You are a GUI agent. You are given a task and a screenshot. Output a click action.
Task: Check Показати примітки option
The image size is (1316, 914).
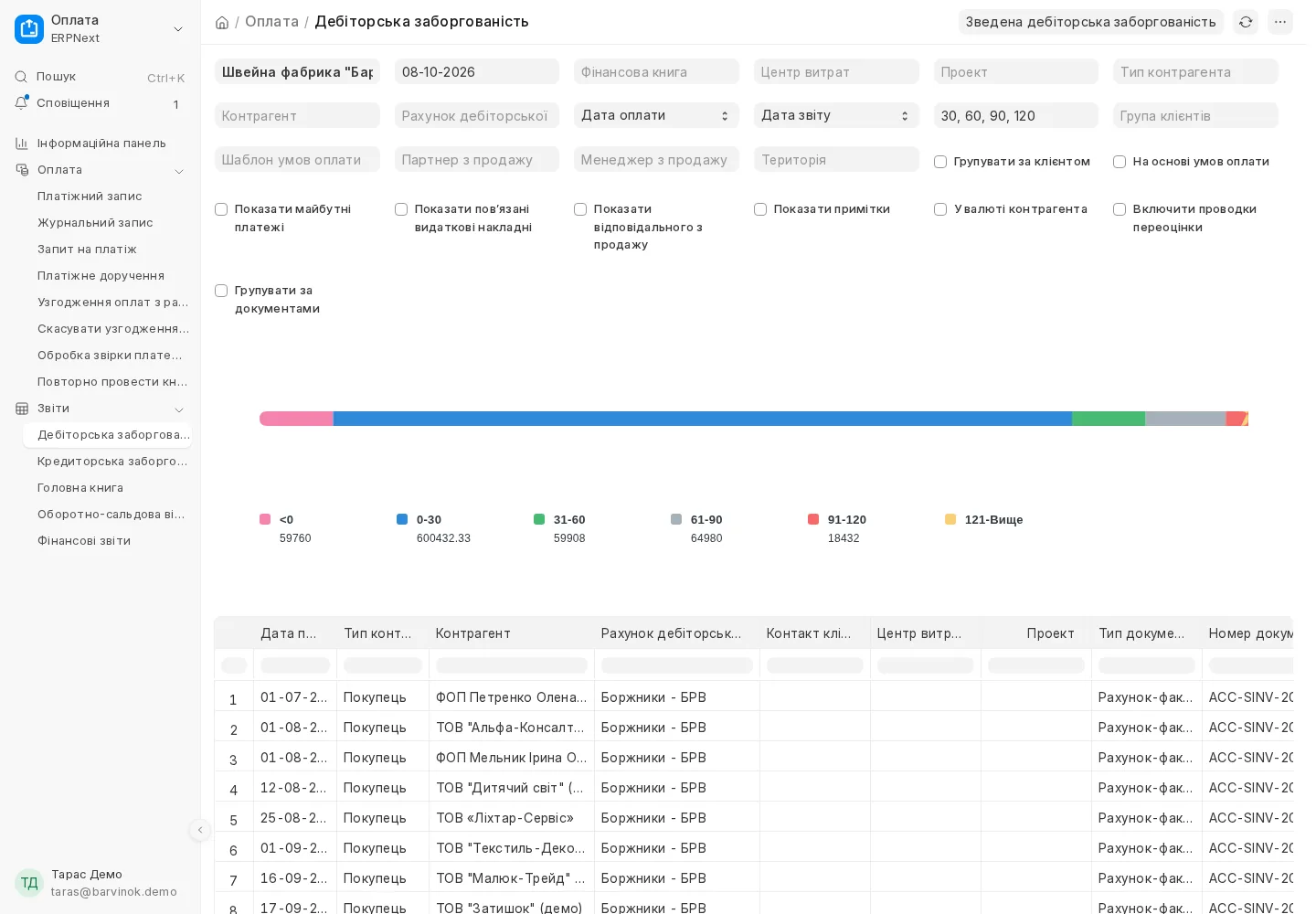click(x=760, y=209)
